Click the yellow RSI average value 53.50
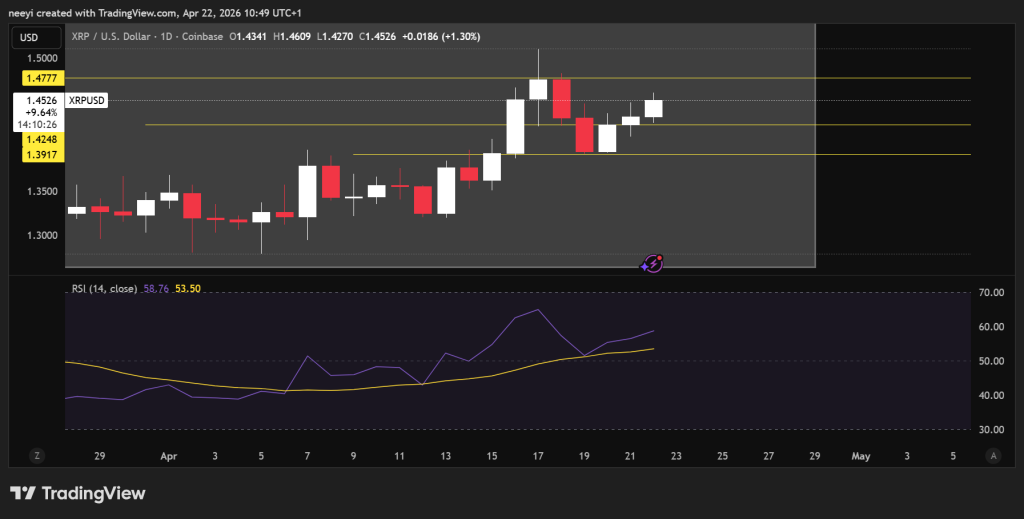 [x=187, y=289]
